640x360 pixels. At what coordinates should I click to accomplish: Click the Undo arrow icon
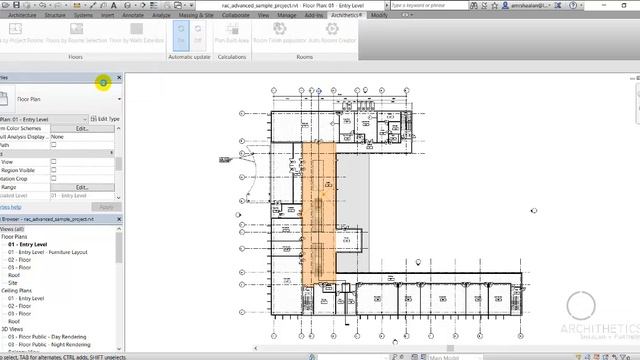(42, 5)
